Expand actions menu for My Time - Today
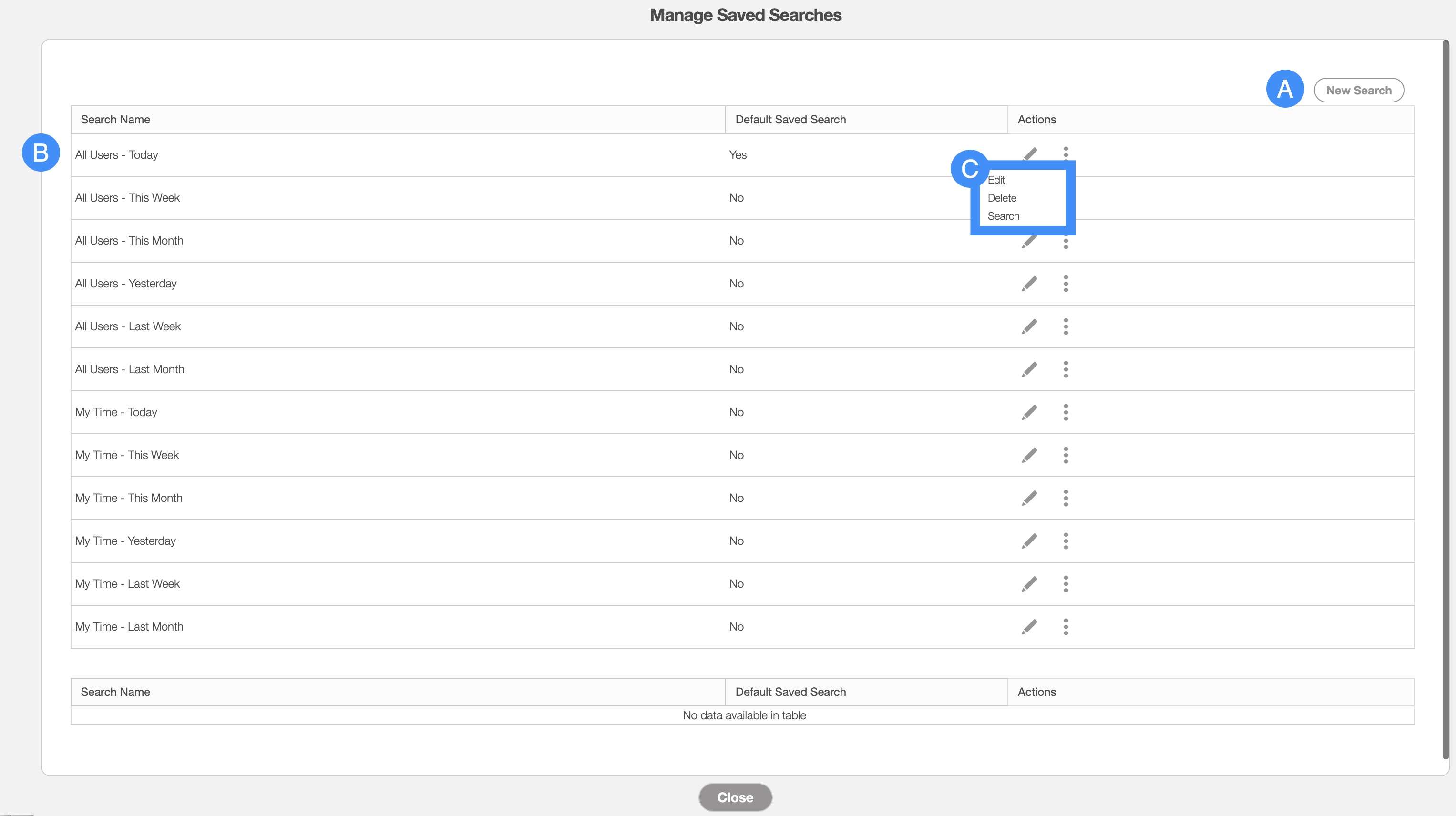1456x816 pixels. (x=1066, y=412)
